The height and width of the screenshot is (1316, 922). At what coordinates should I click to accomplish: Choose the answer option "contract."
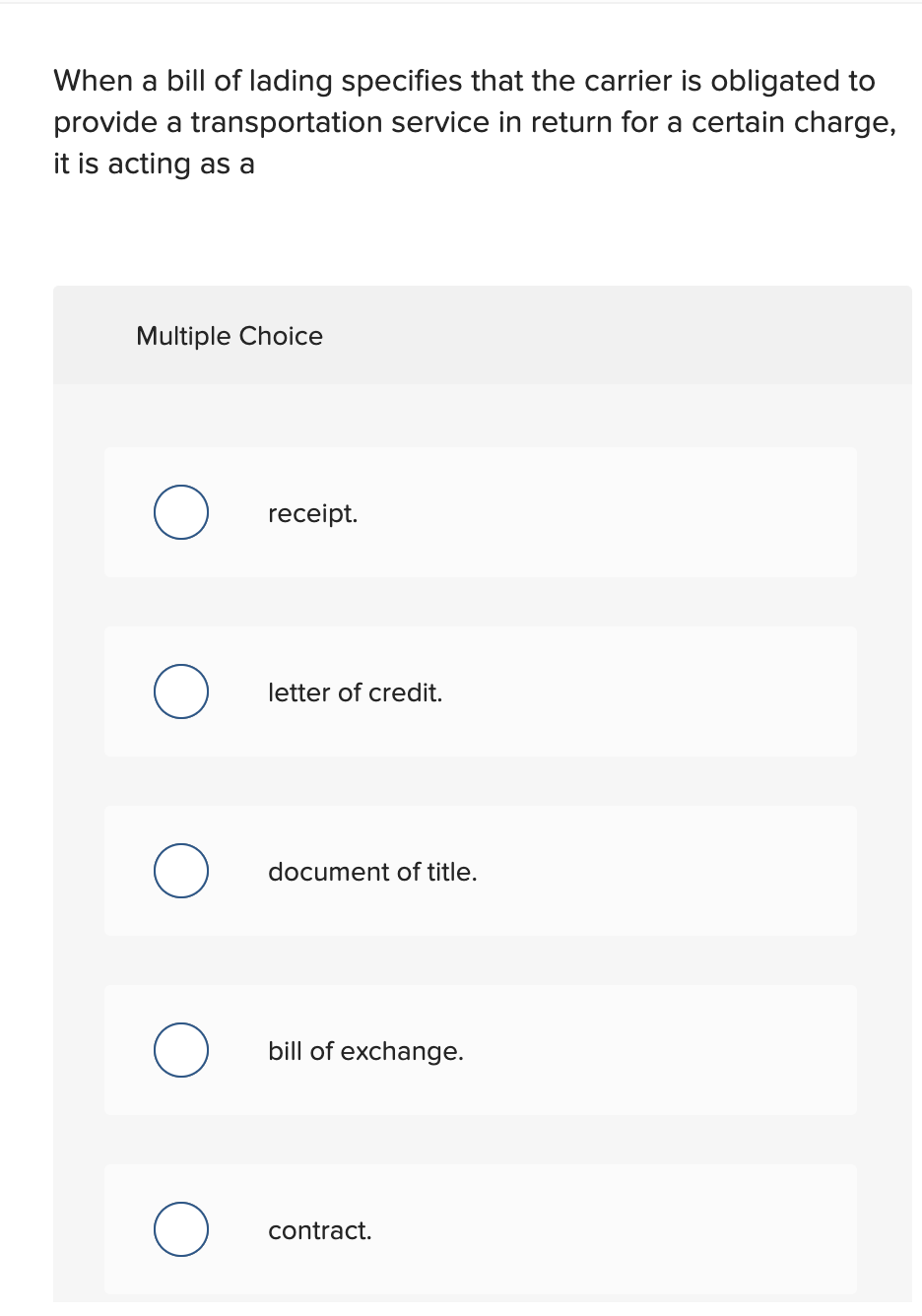tap(319, 1229)
